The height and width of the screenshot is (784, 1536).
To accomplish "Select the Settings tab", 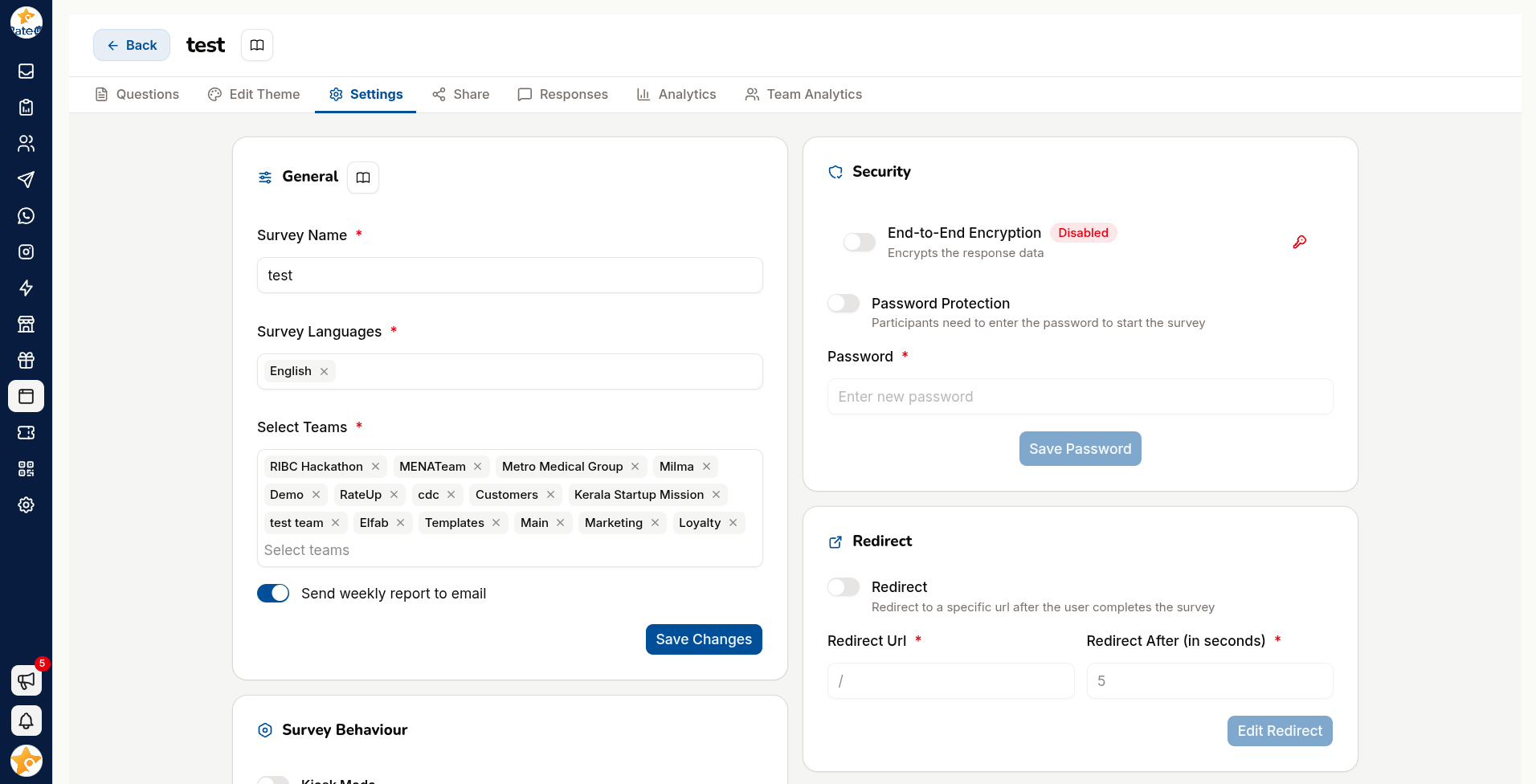I will (366, 94).
